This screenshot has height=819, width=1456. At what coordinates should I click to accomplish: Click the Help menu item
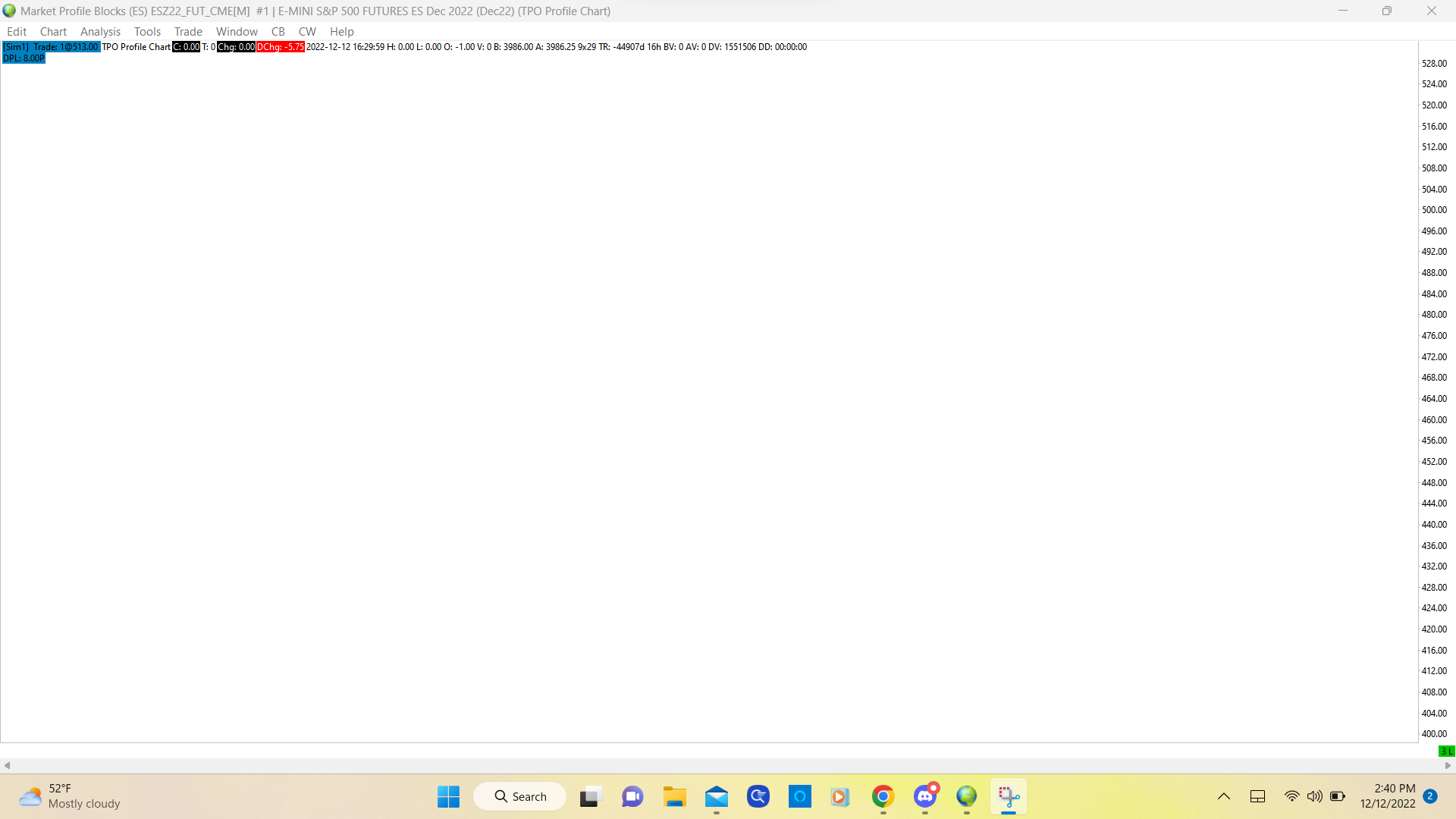(x=341, y=32)
